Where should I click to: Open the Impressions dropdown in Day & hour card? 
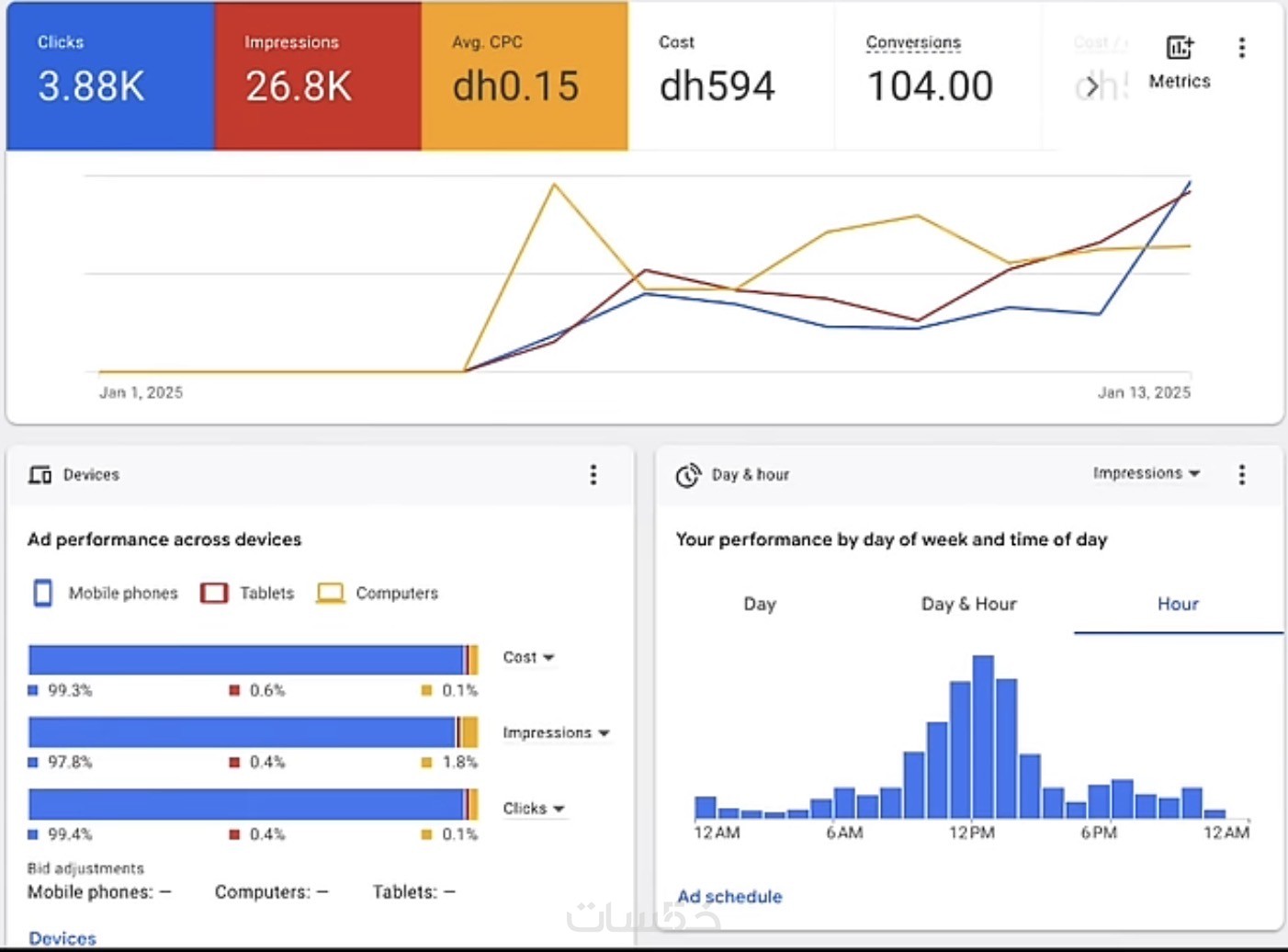(1147, 473)
